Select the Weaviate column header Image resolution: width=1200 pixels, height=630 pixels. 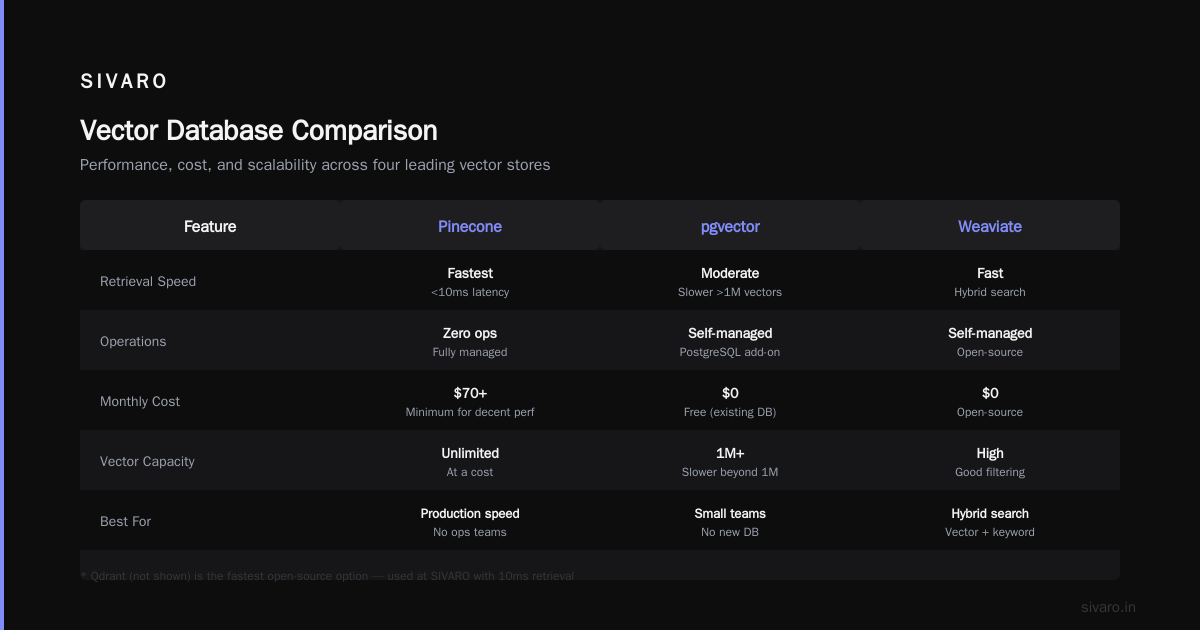pos(990,226)
